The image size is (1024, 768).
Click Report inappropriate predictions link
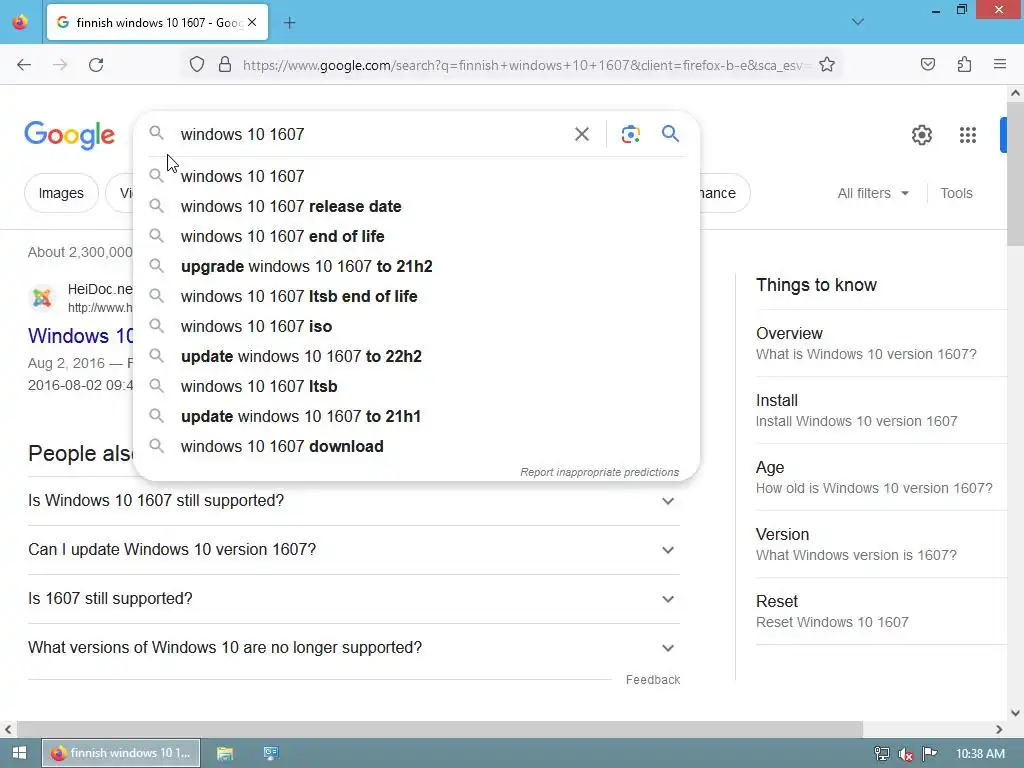click(600, 472)
